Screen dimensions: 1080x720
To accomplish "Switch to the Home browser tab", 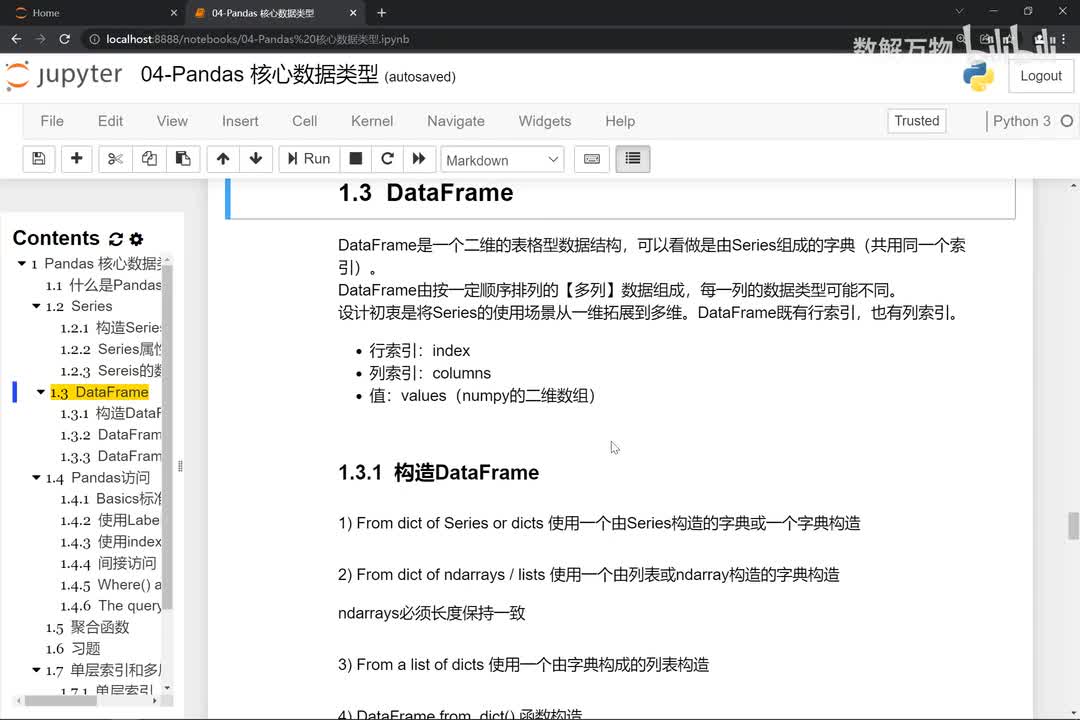I will [x=93, y=12].
